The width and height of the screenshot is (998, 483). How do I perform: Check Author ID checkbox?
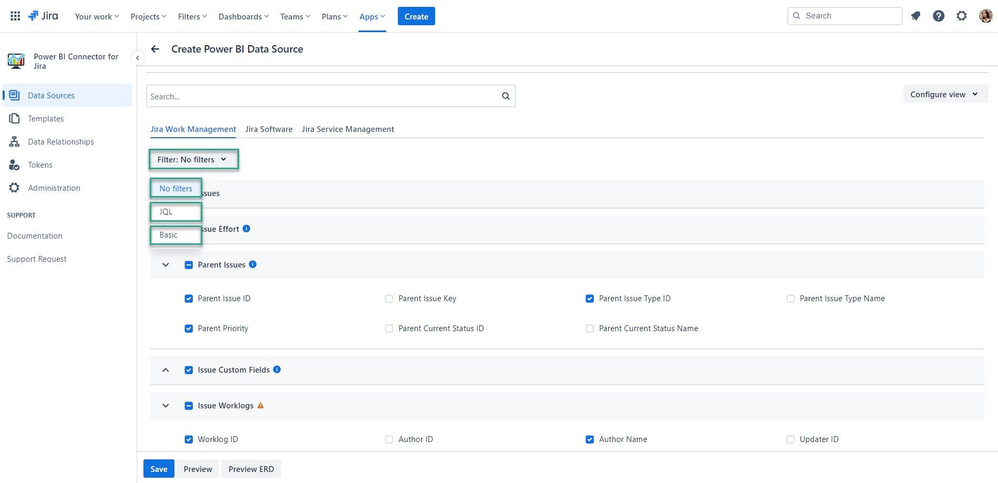pos(389,439)
